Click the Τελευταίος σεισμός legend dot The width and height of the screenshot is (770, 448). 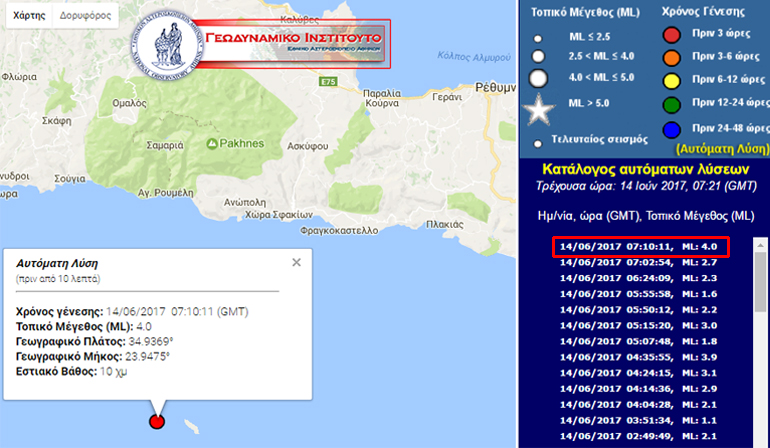click(539, 141)
